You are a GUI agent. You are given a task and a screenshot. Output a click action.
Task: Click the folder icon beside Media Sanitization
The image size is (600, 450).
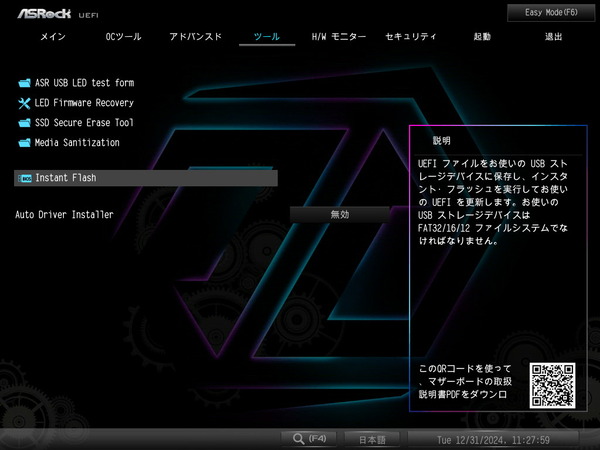(x=24, y=143)
